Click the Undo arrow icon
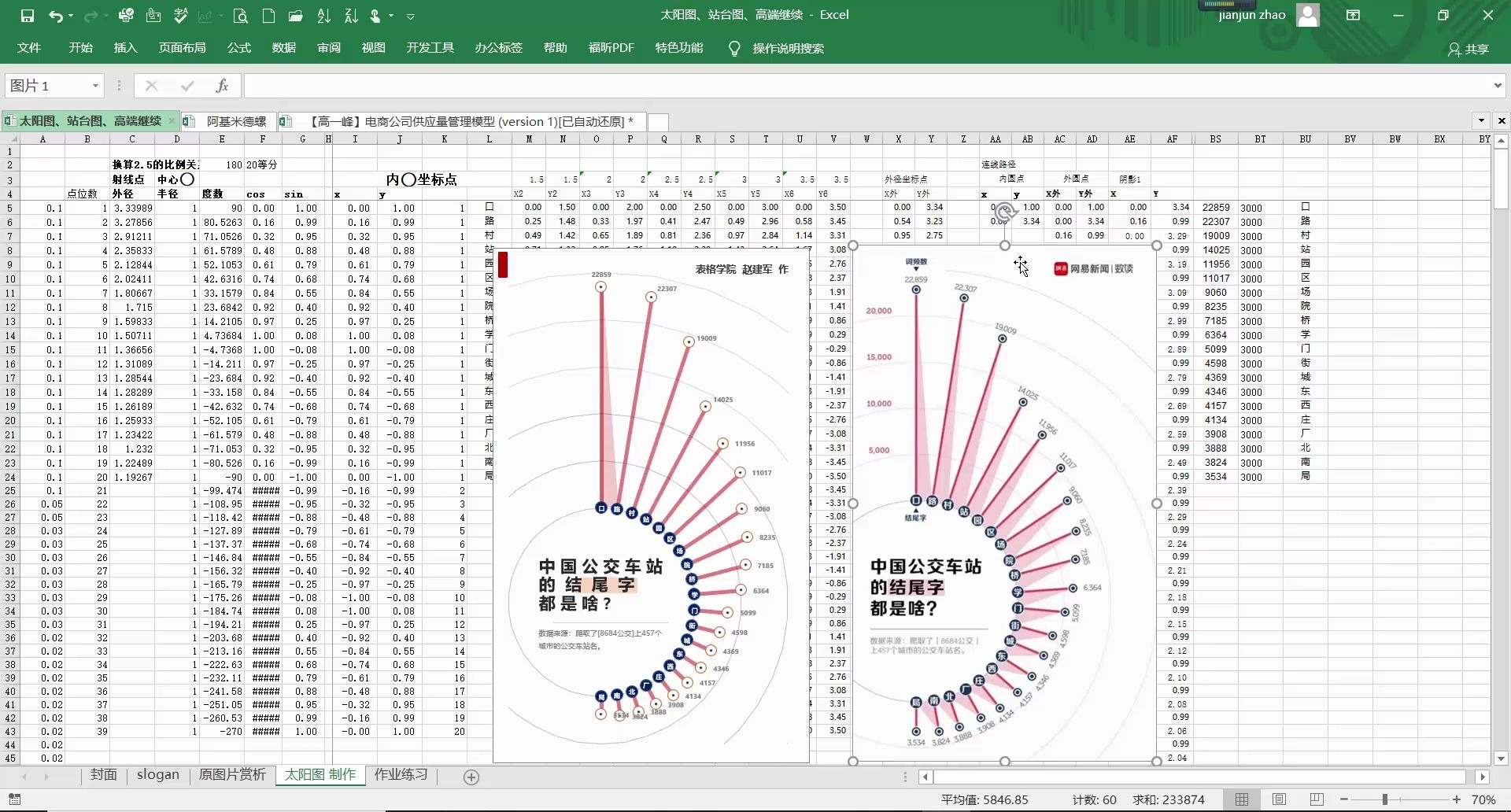Viewport: 1511px width, 812px height. coord(55,16)
